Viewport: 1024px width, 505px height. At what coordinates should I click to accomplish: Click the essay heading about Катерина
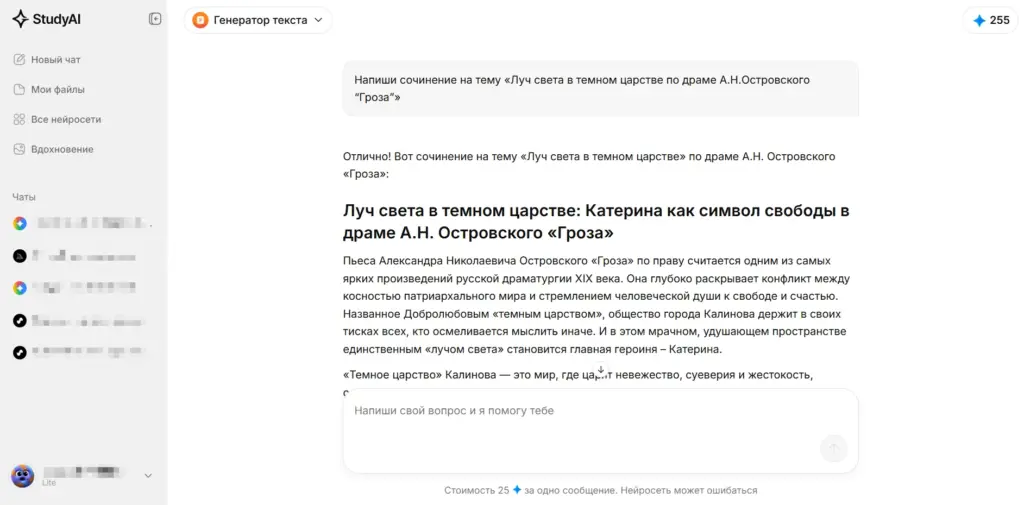pos(596,222)
